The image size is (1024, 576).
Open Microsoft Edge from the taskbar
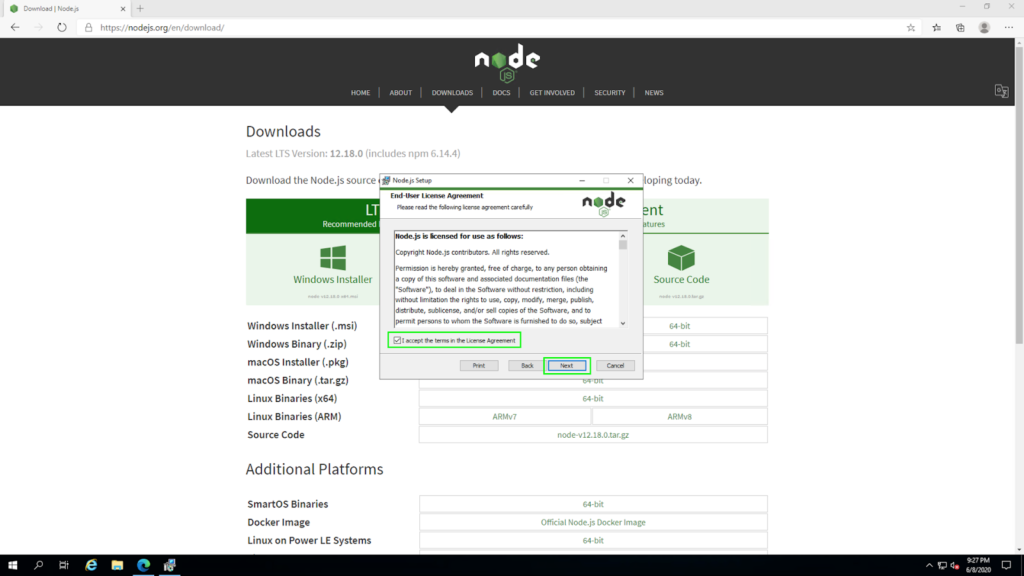click(143, 565)
